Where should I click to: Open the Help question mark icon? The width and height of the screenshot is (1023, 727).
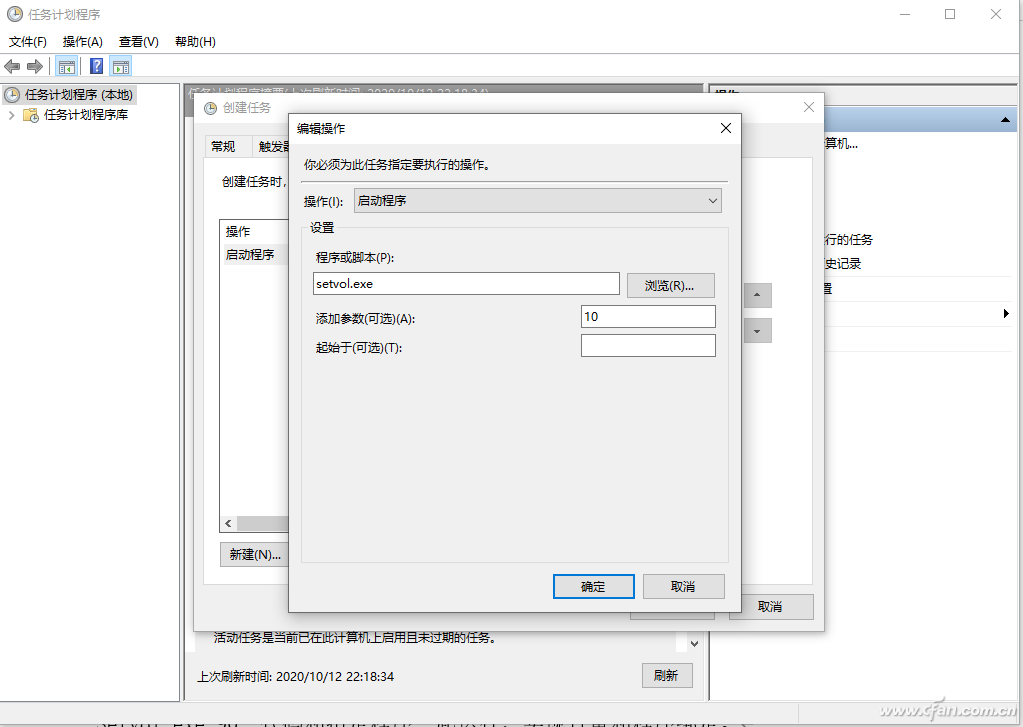[97, 66]
